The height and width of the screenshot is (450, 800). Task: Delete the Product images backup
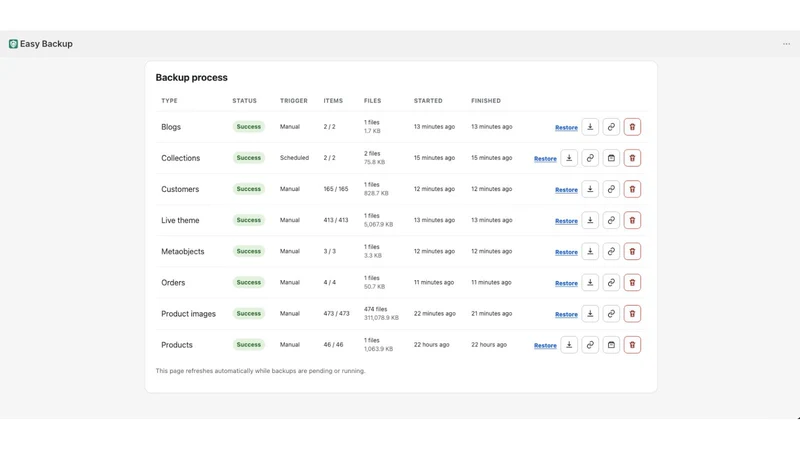[x=632, y=314]
